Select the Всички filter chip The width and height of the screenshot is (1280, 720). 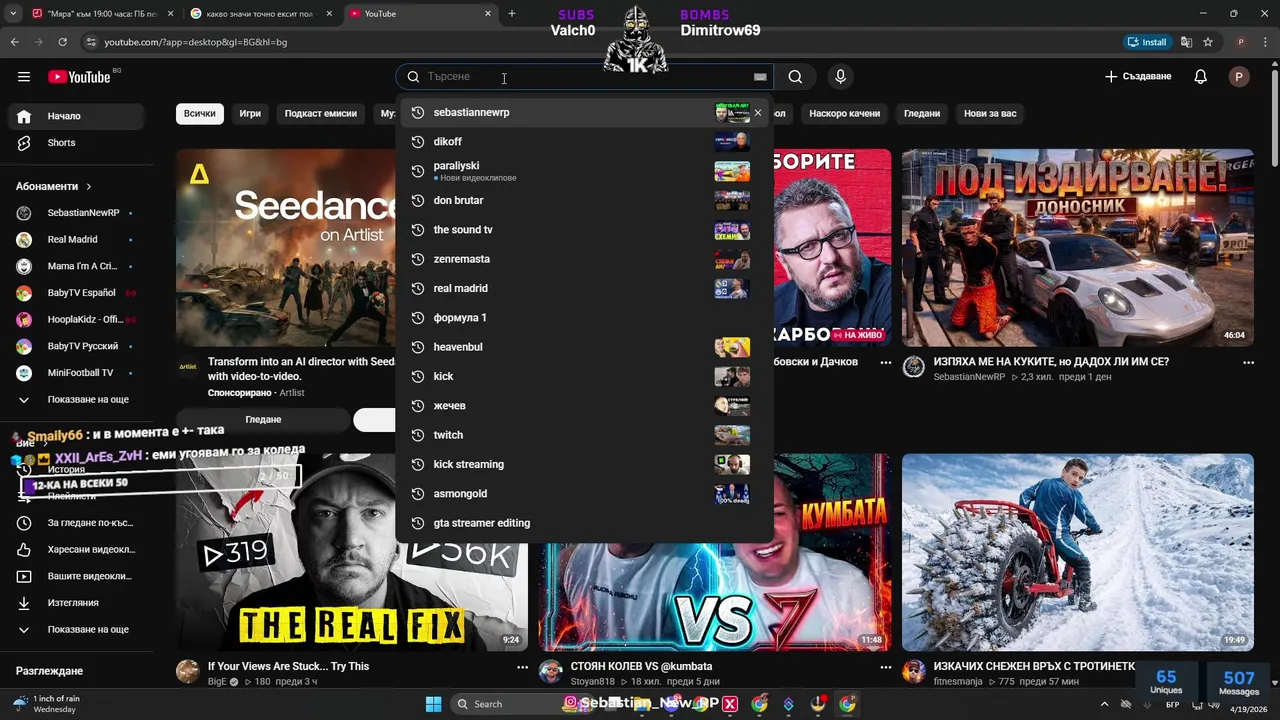(199, 114)
